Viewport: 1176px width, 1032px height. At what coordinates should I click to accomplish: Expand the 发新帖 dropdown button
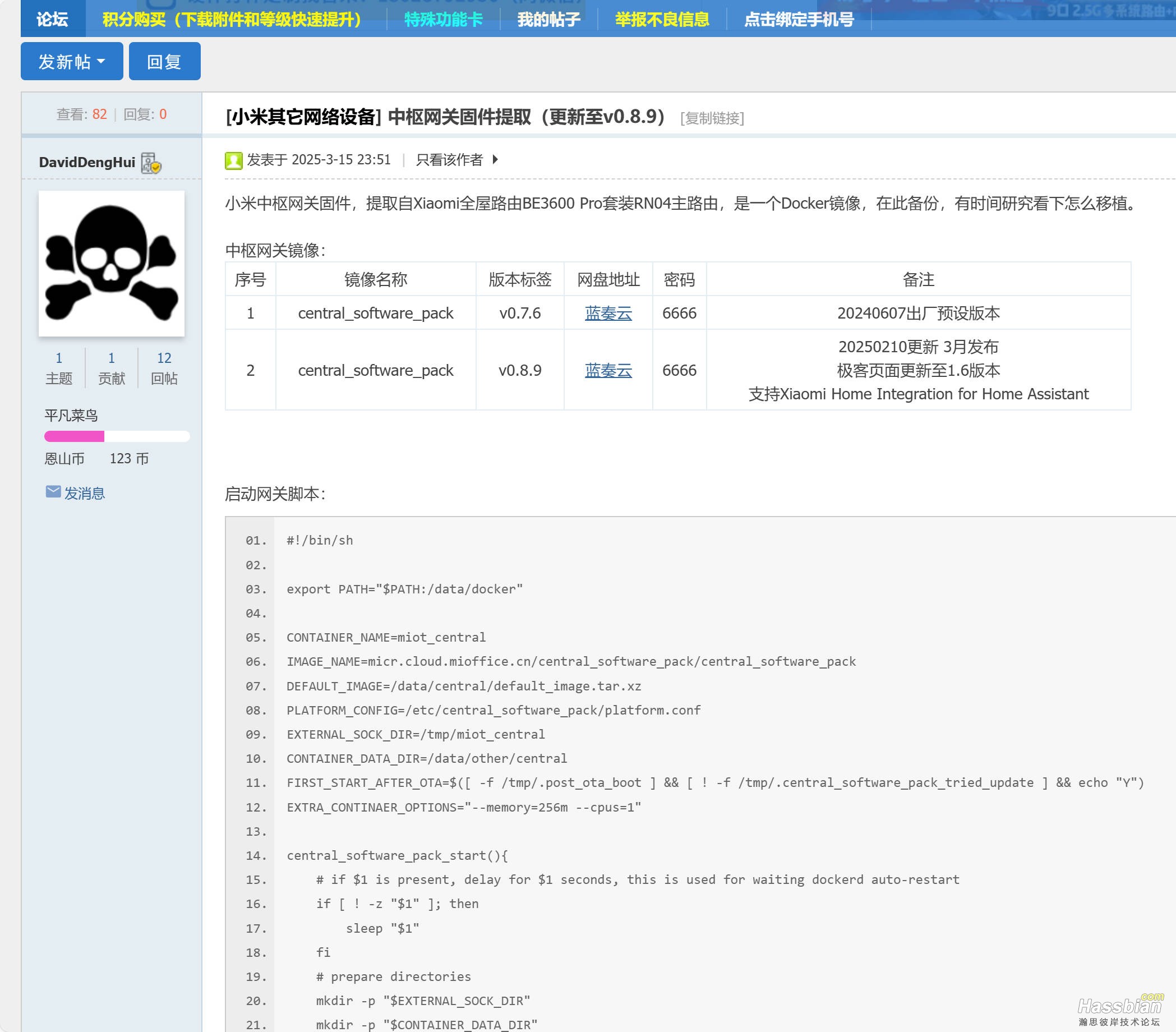click(x=72, y=62)
